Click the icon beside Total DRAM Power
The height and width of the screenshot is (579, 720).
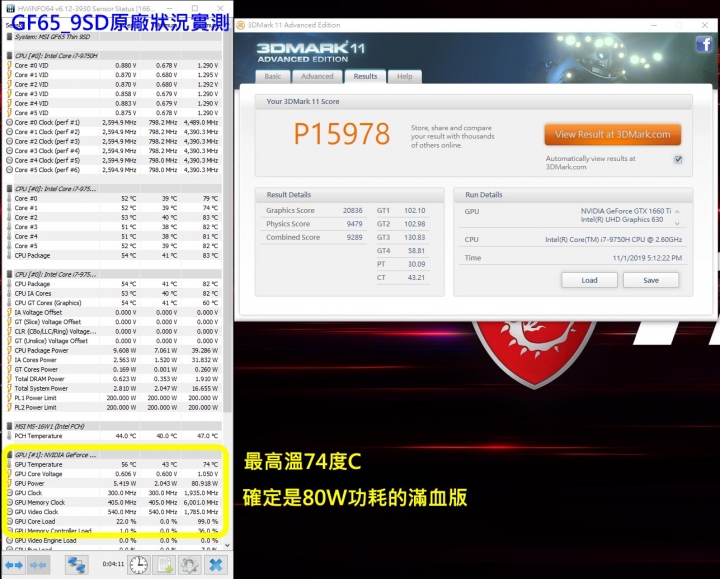tap(9, 379)
